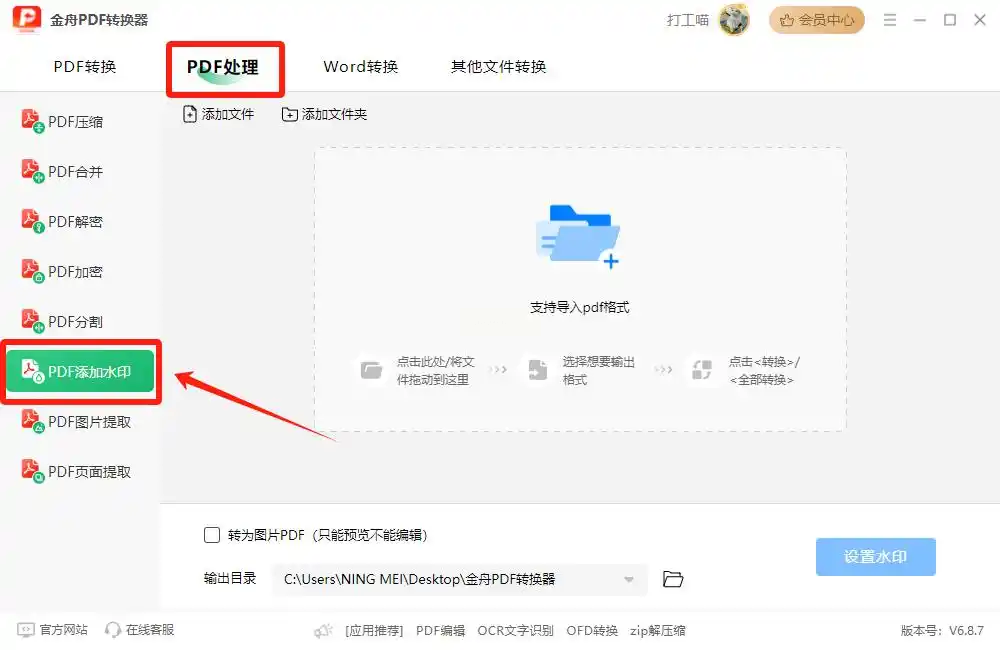
Task: Click the output directory path field
Action: coord(459,579)
